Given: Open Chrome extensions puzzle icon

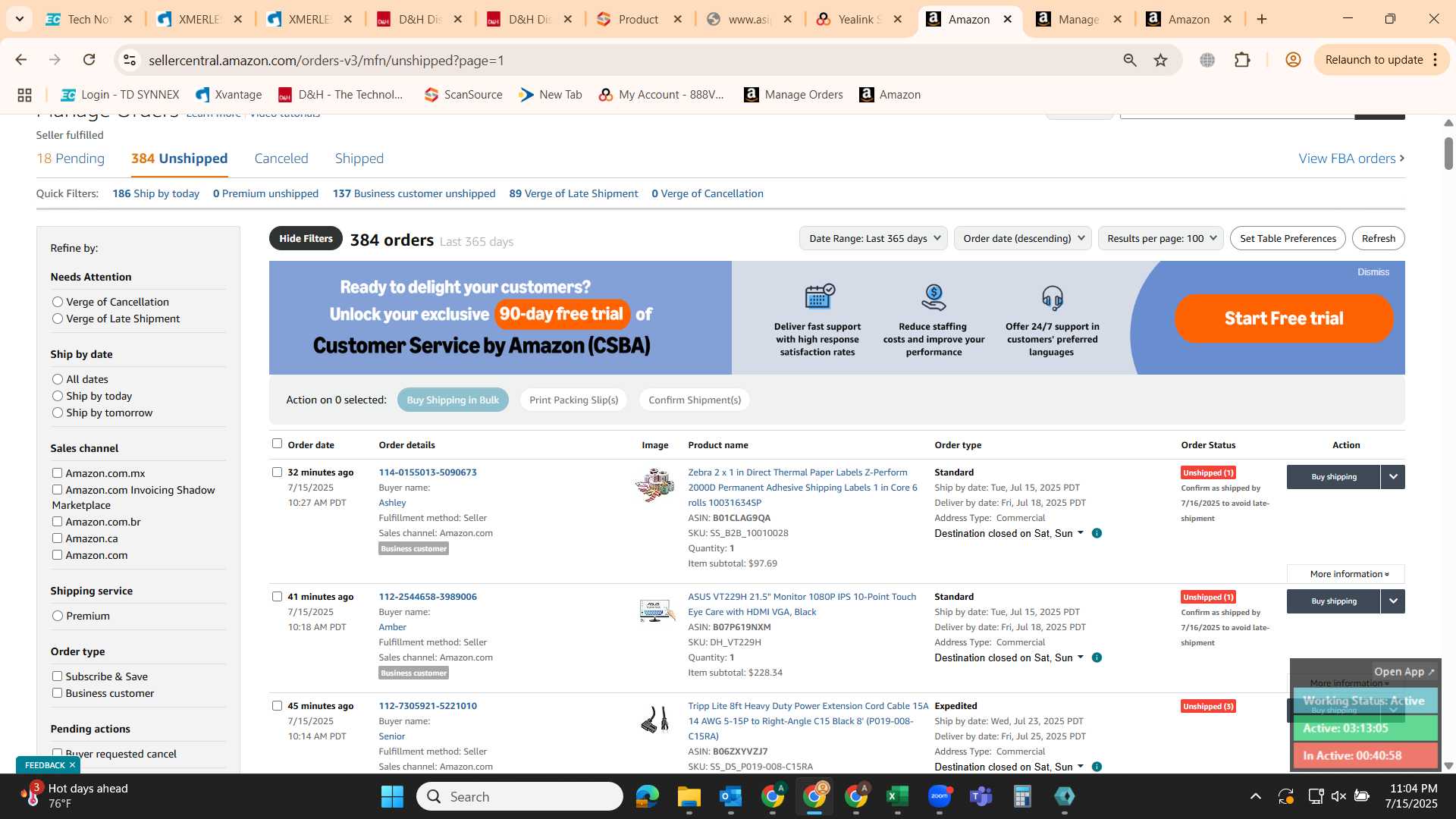Looking at the screenshot, I should pos(1242,60).
